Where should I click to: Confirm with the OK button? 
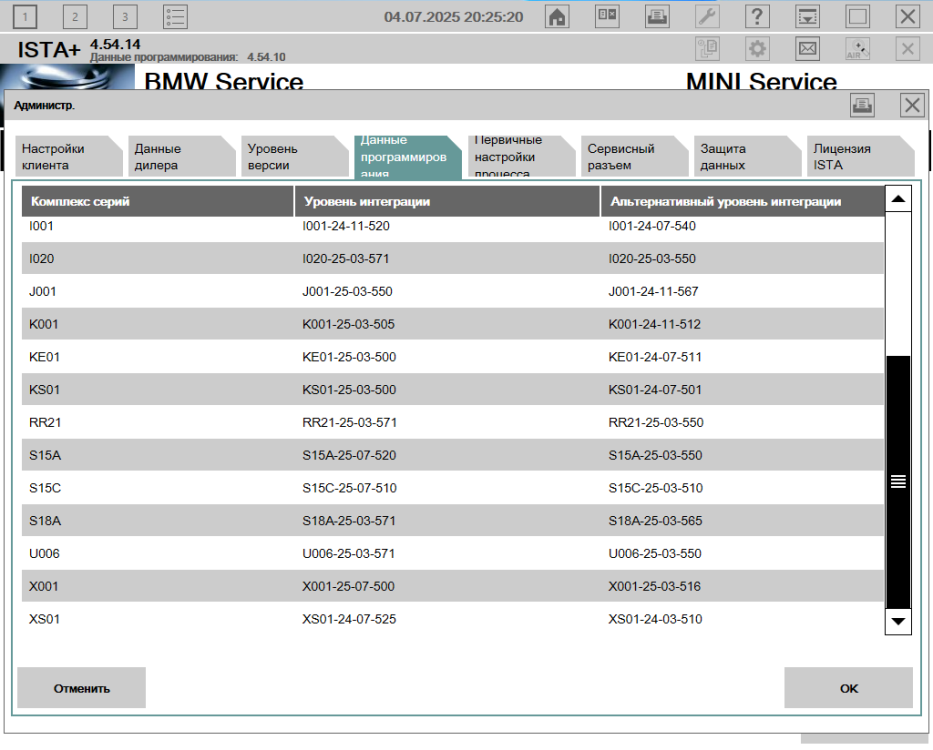point(848,688)
